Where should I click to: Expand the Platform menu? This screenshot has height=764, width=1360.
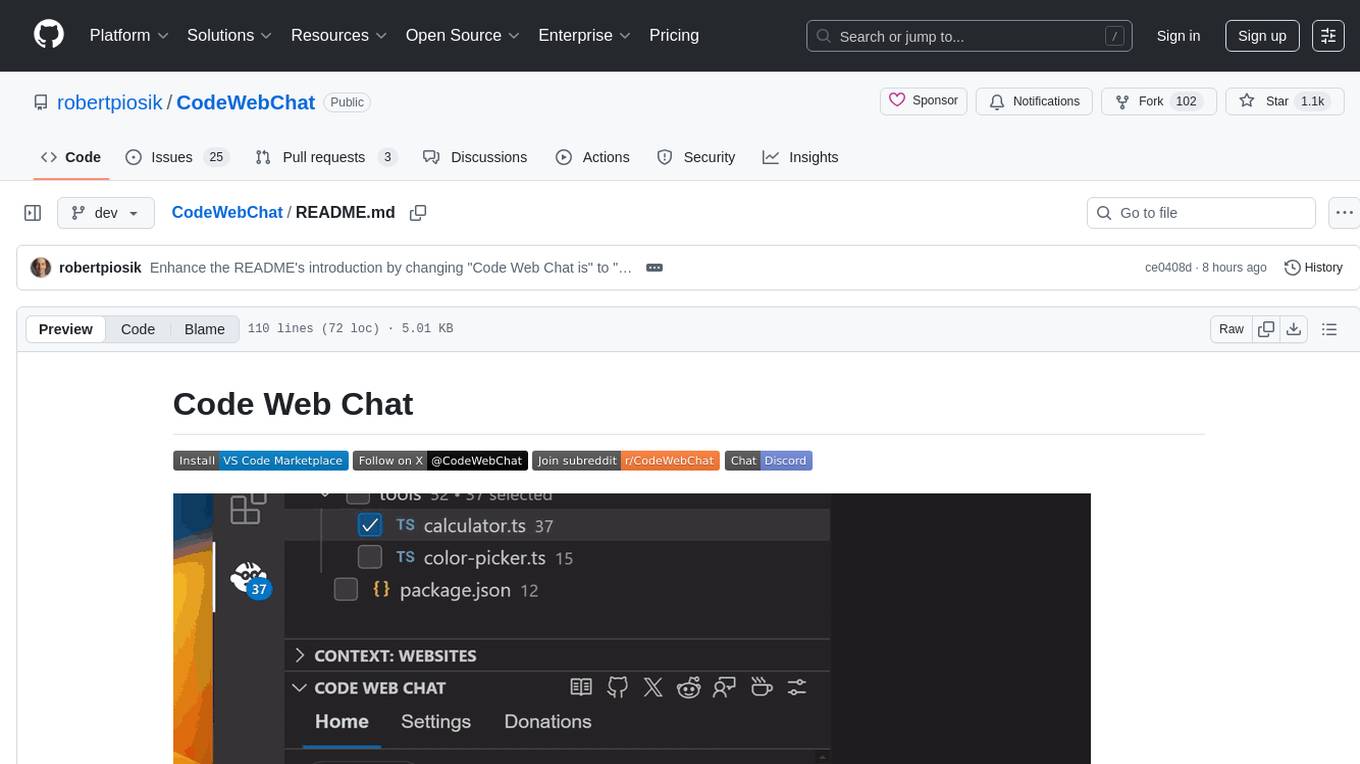(129, 35)
